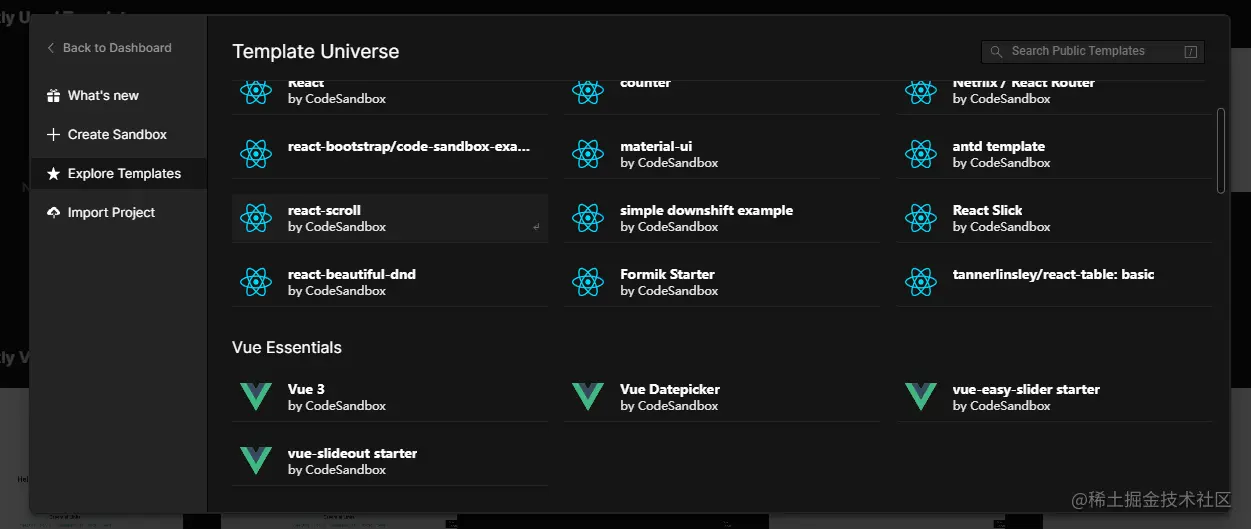1251x529 pixels.
Task: Open the antd template title
Action: click(999, 146)
